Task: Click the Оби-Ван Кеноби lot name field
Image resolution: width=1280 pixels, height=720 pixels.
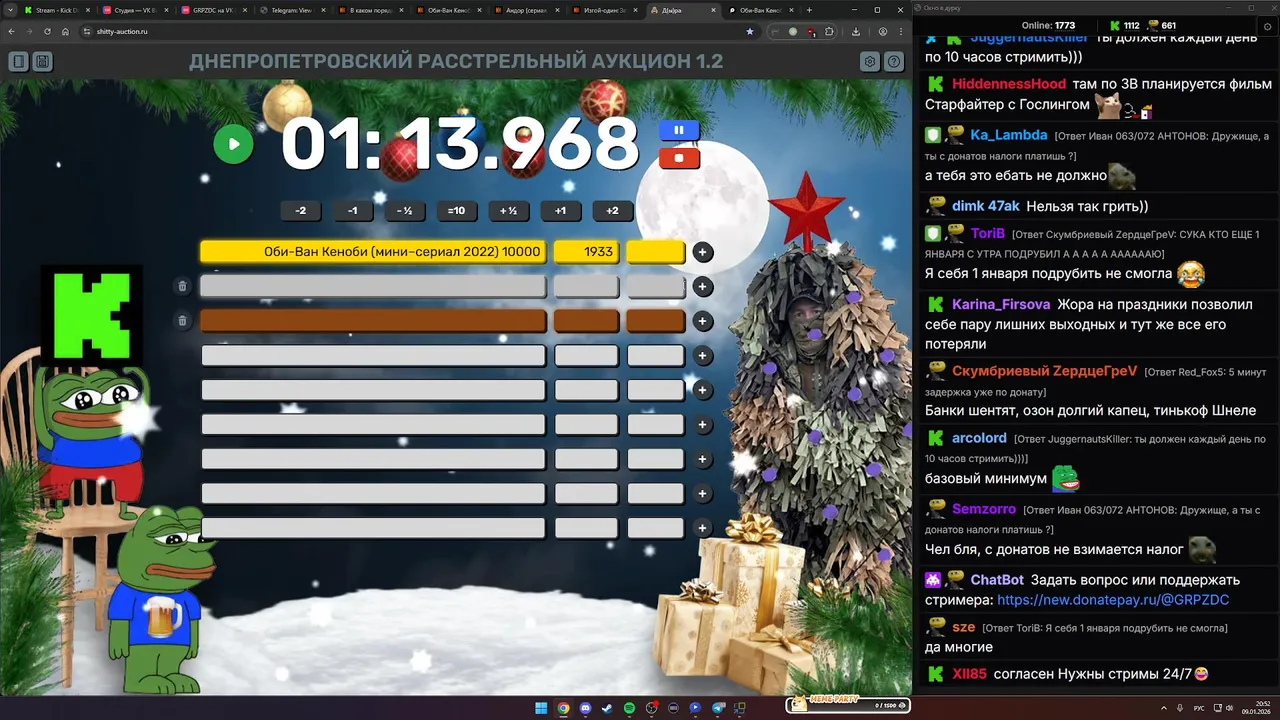Action: tap(373, 252)
